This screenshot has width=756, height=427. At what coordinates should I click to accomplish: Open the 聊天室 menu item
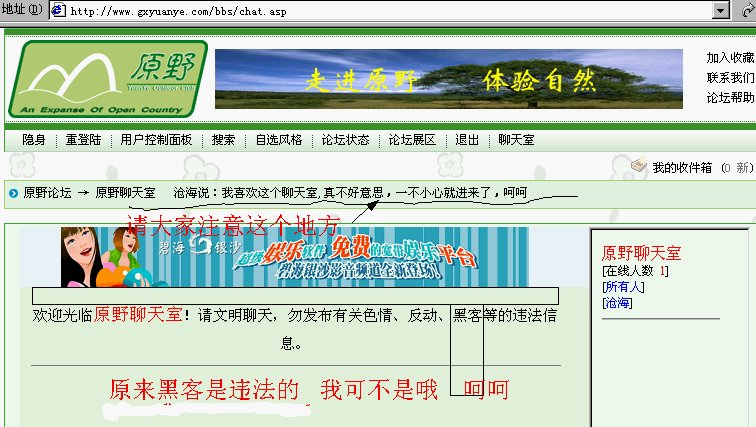pos(516,140)
